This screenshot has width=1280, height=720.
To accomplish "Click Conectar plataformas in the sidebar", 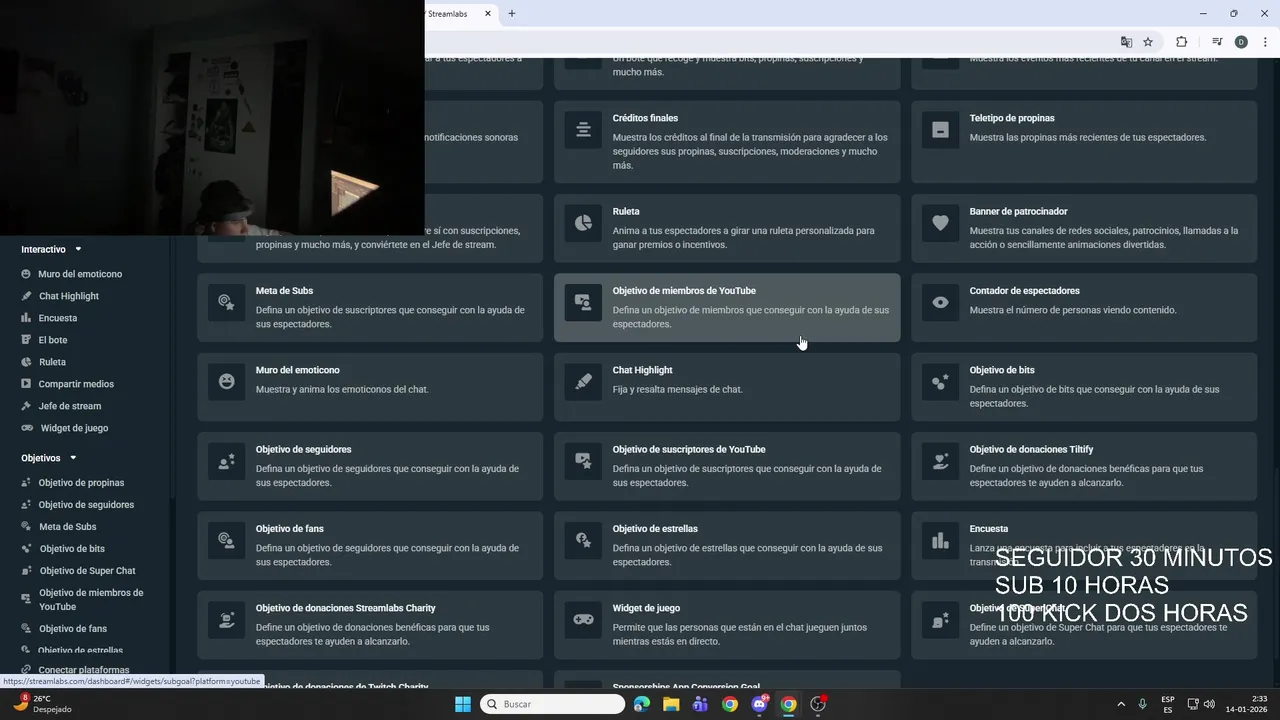I will (x=76, y=670).
